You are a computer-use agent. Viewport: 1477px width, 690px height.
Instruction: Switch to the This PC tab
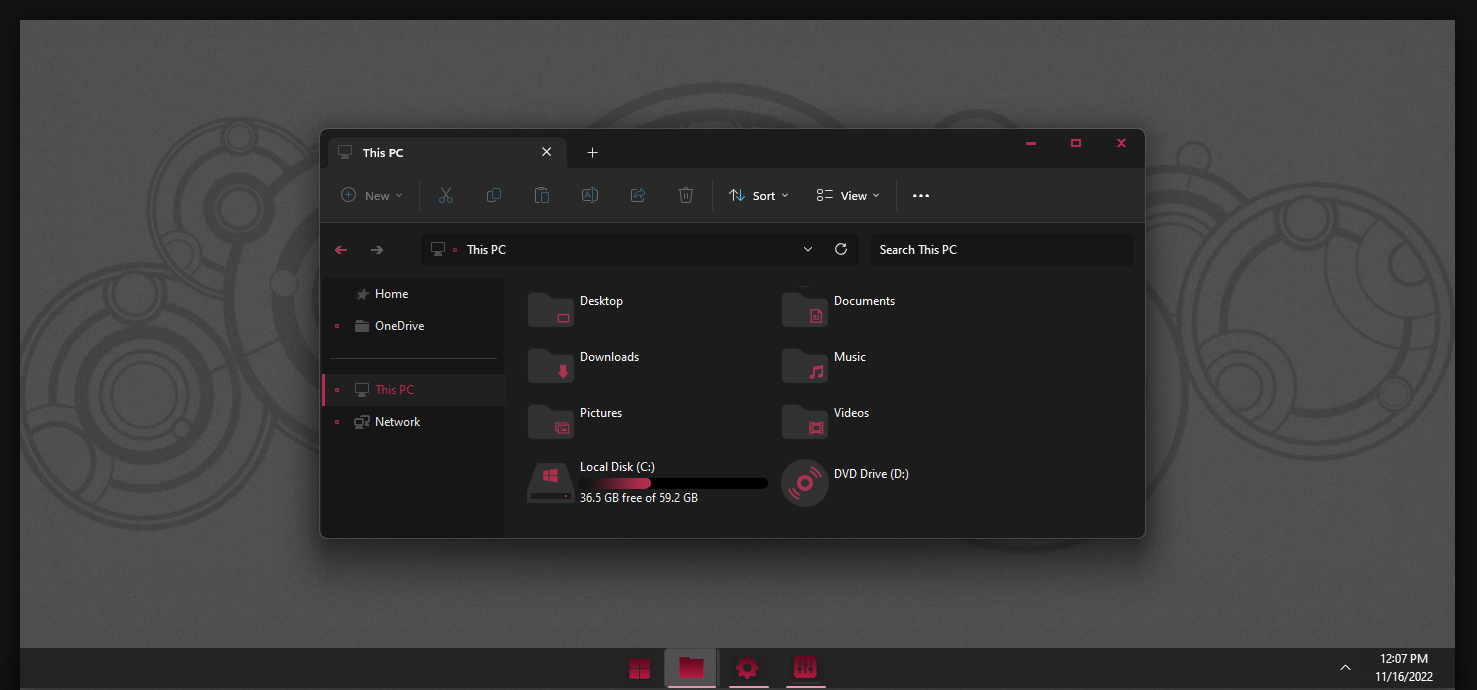coord(381,152)
